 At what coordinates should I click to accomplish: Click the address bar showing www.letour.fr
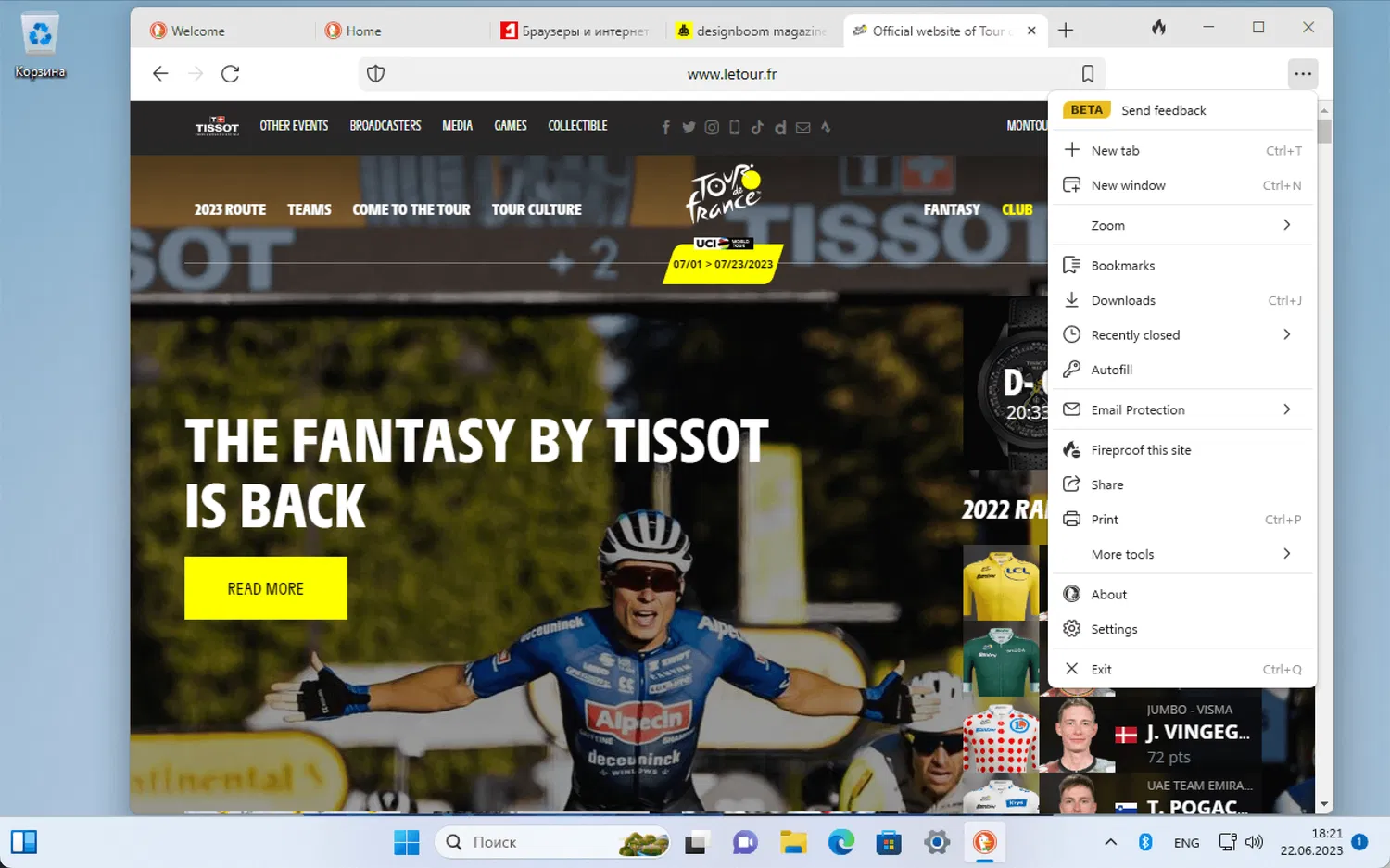click(x=732, y=74)
